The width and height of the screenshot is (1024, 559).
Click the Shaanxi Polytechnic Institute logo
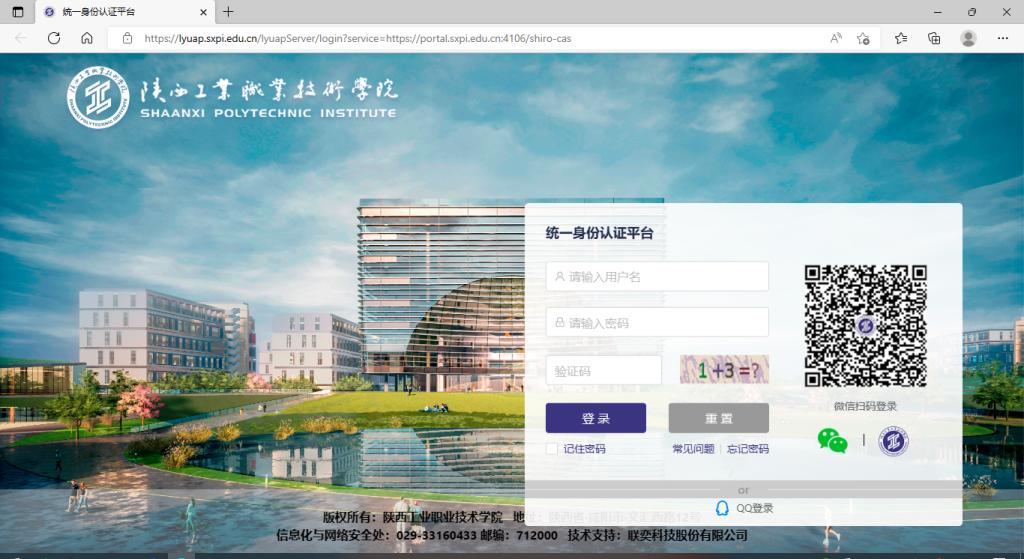click(x=98, y=98)
